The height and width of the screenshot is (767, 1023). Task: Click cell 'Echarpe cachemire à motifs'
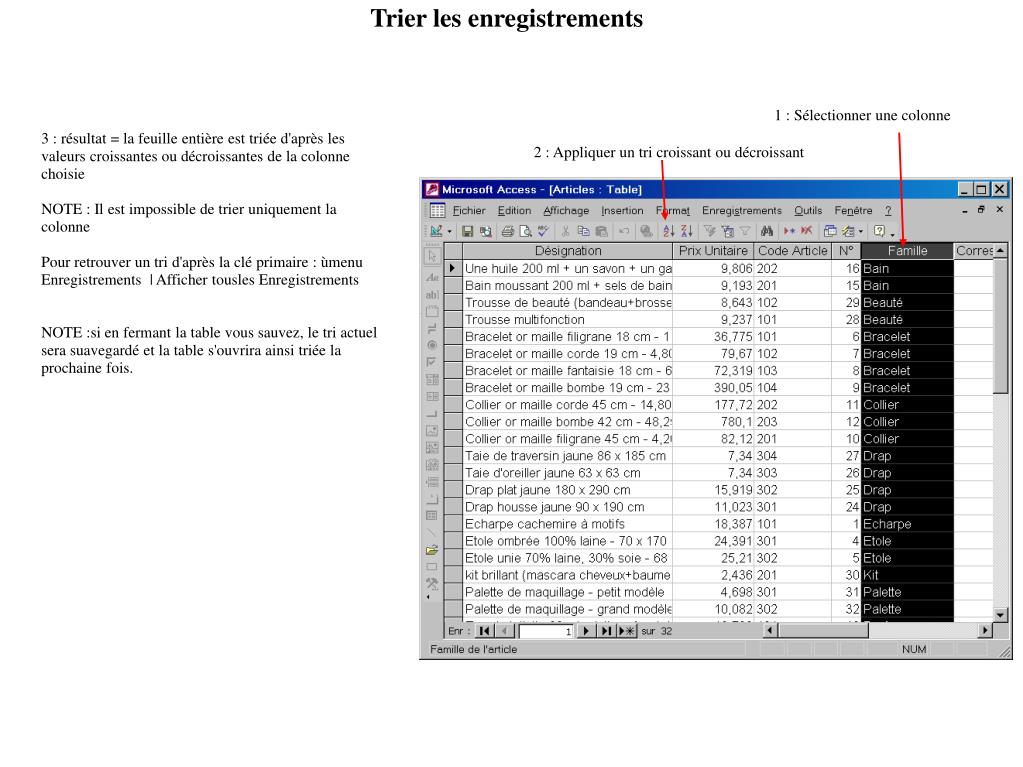568,524
